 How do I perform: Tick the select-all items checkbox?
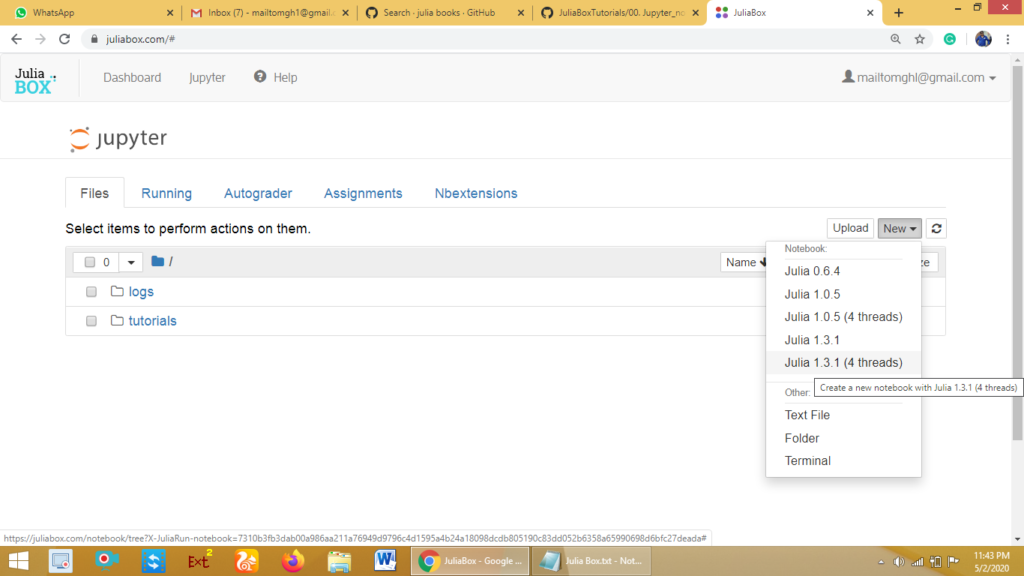click(90, 262)
